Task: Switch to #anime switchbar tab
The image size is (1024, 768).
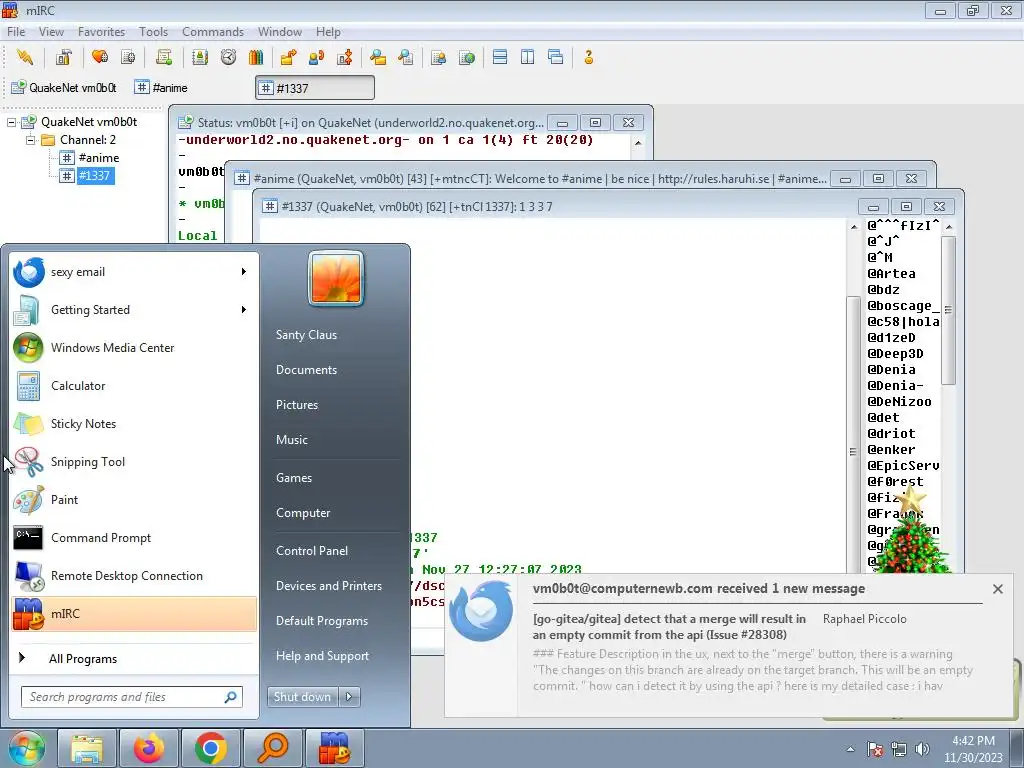Action: (x=161, y=88)
